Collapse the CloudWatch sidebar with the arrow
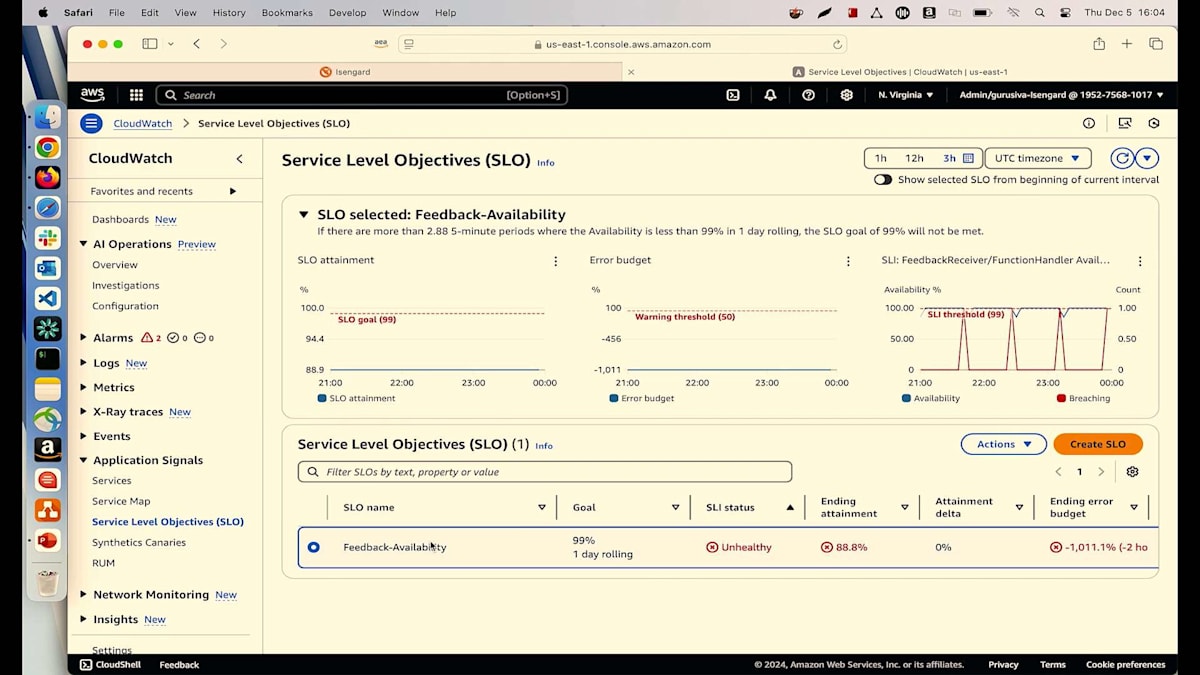Screen dimensions: 1200x675 point(239,159)
